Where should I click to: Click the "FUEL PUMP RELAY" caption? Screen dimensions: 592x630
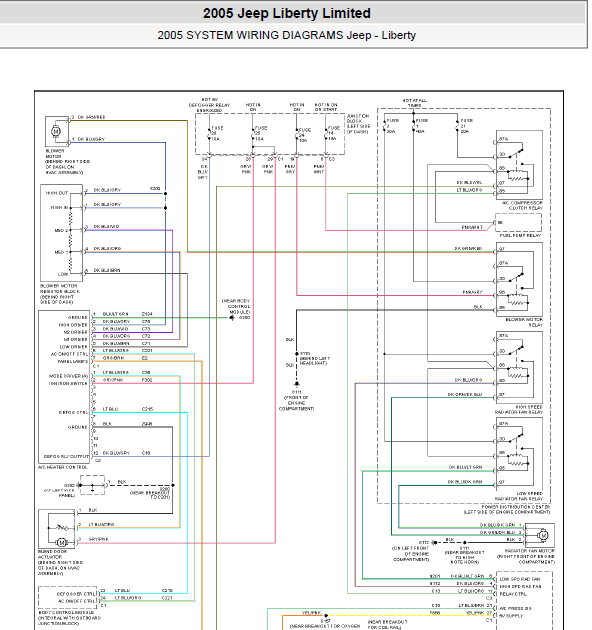[521, 235]
